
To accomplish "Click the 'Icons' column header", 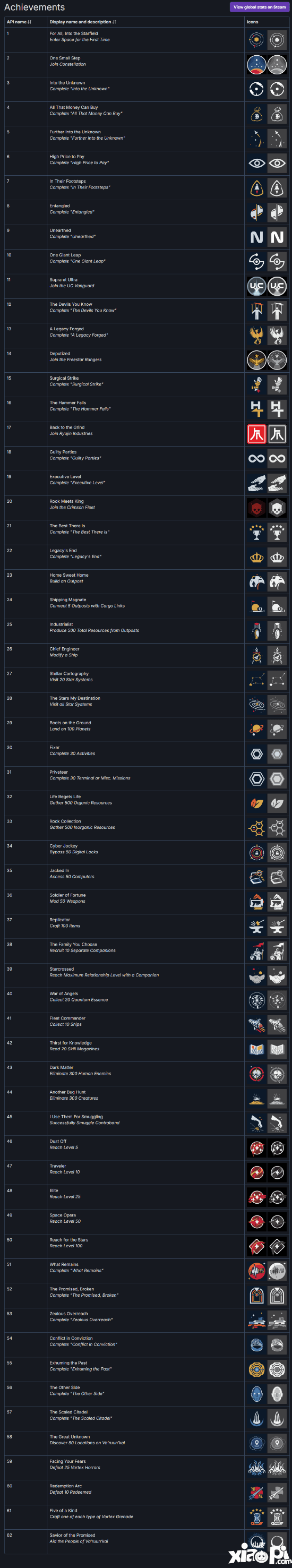I will (253, 22).
